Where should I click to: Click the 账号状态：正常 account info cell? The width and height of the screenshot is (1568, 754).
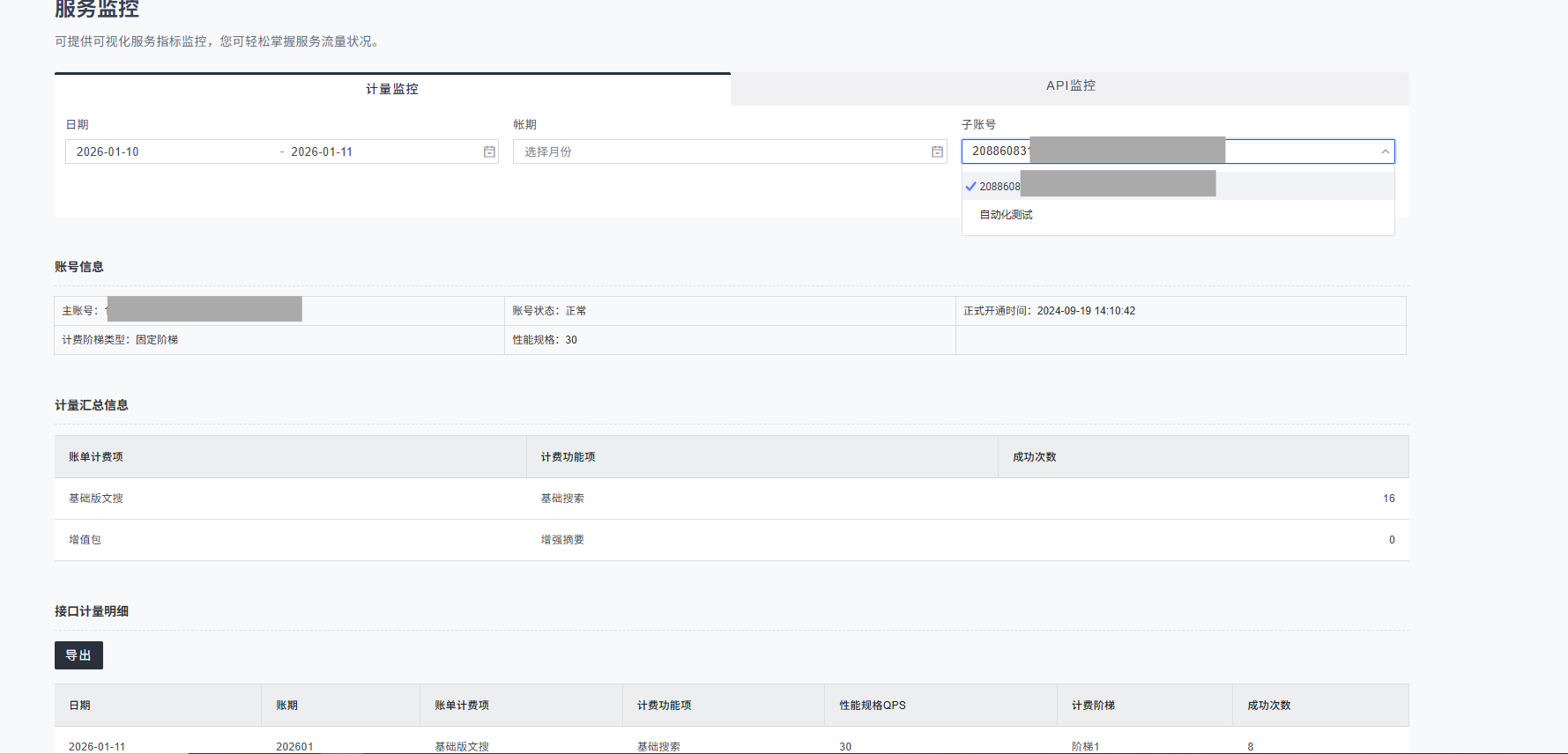click(x=730, y=311)
